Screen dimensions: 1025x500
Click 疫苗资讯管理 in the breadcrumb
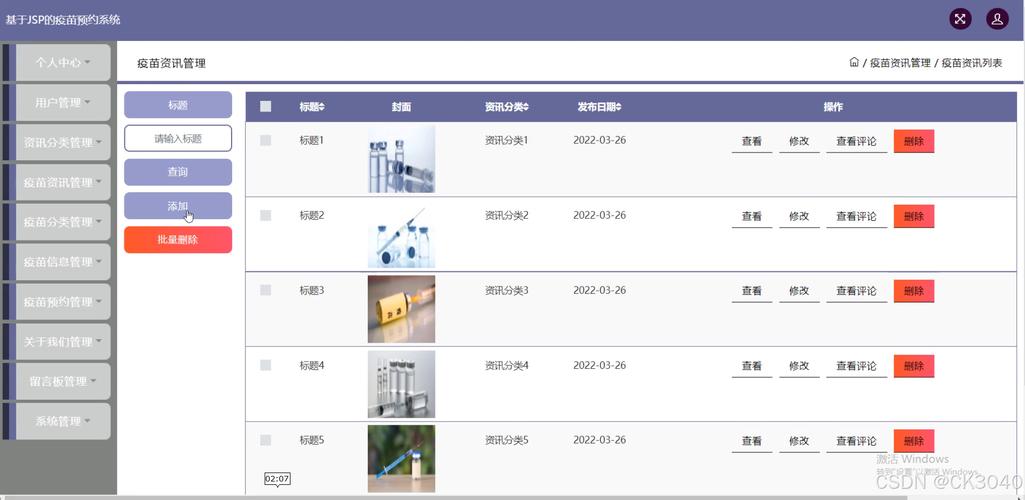900,63
